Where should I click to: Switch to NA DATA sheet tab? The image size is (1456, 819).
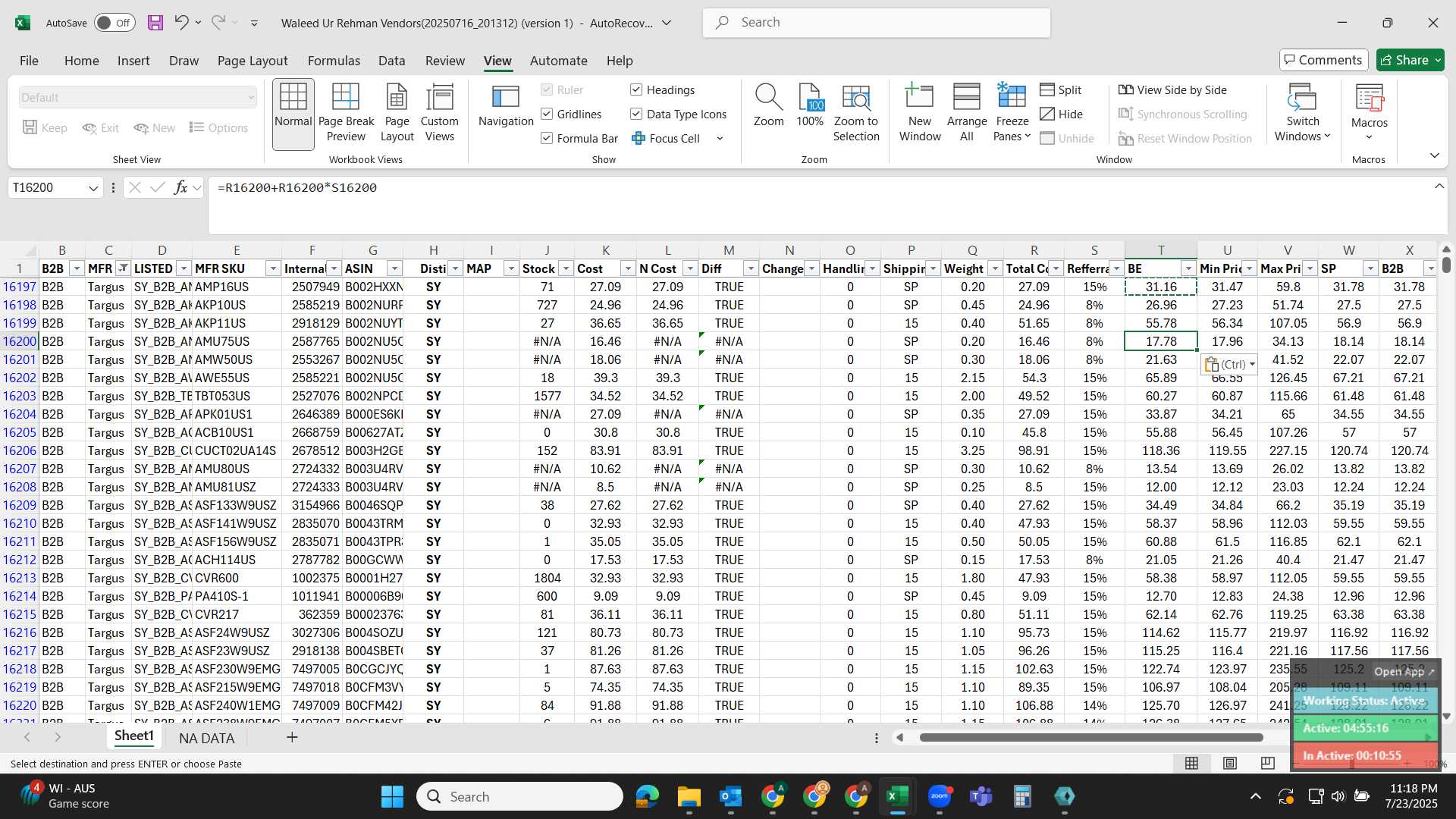click(206, 738)
